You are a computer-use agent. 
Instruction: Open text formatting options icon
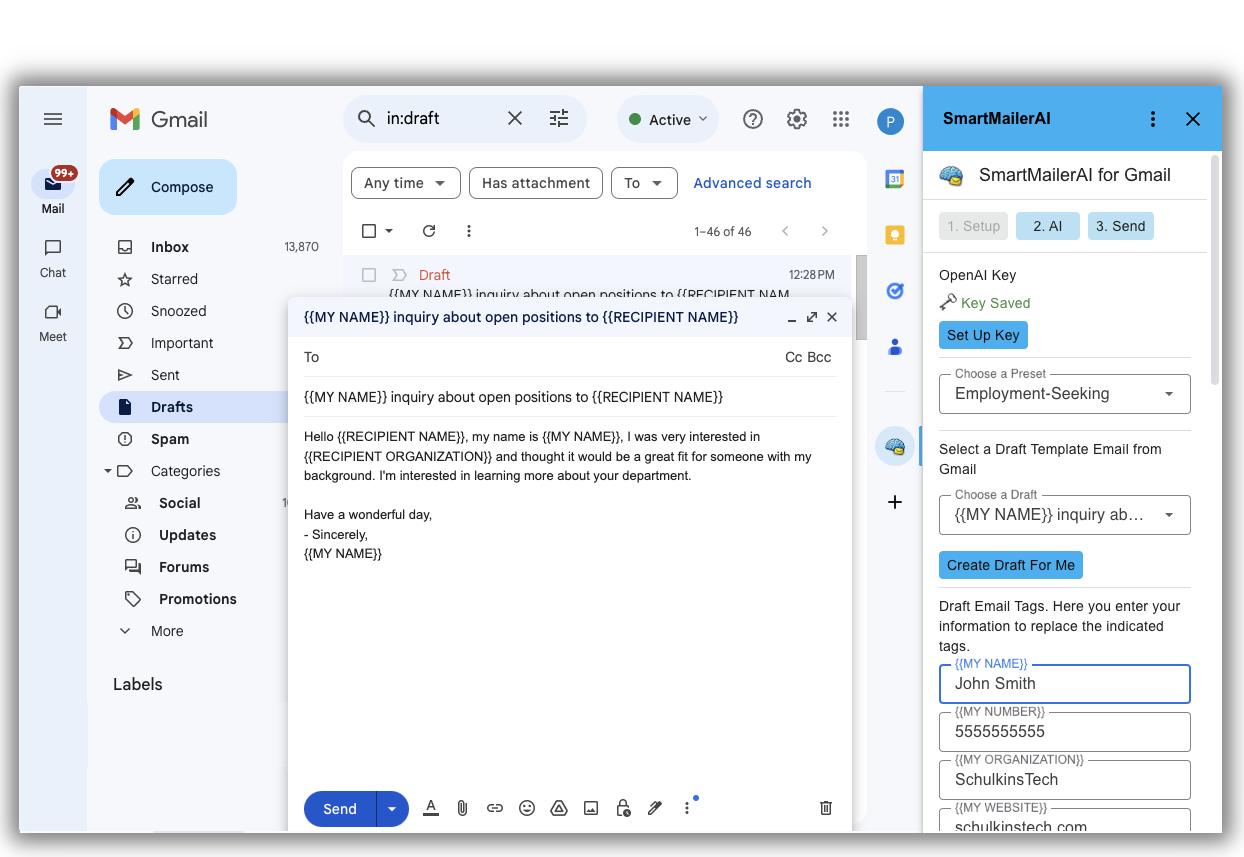(x=431, y=808)
